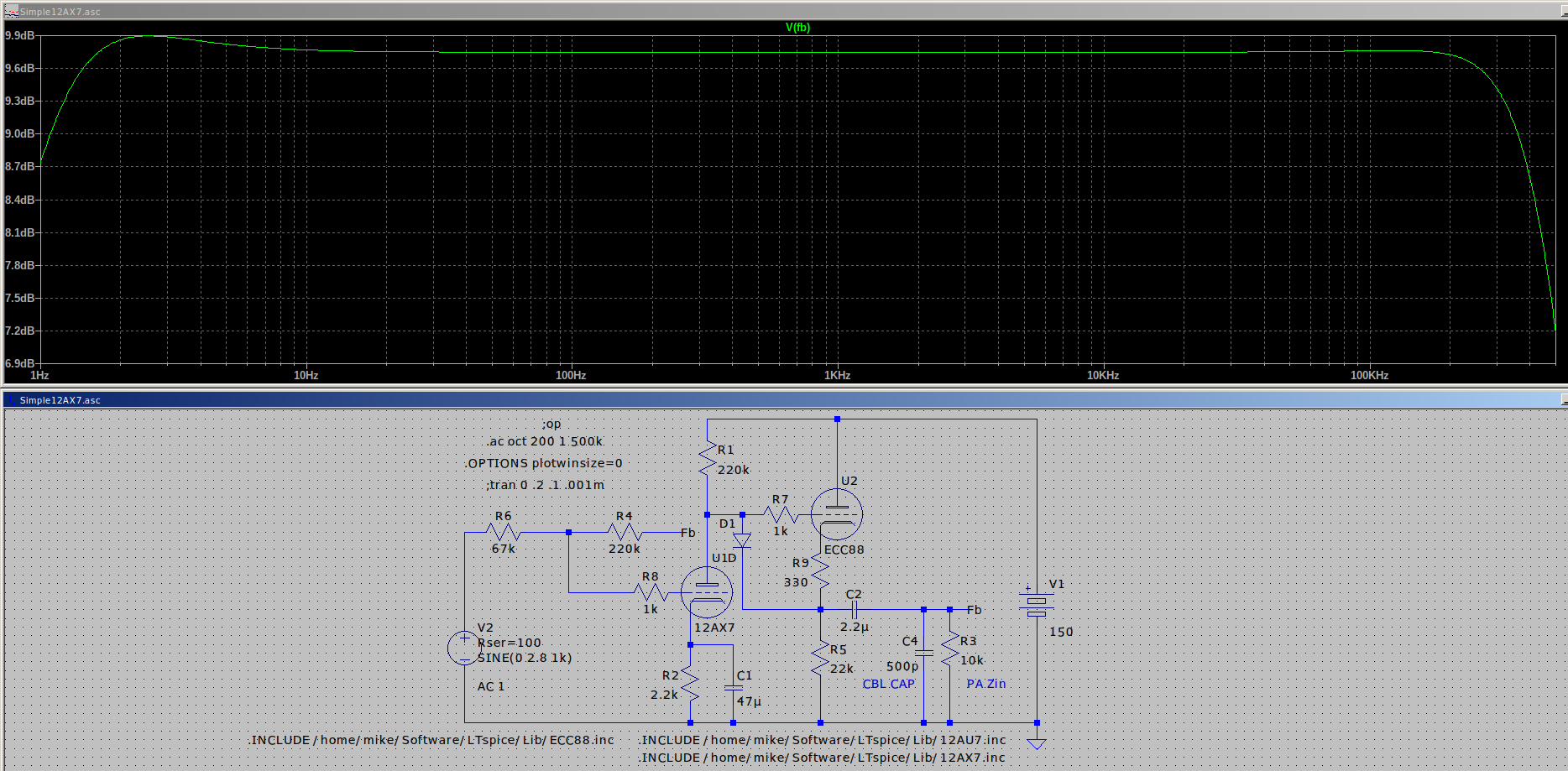Click the plot window title bar Simple12AX7.asc
Image resolution: width=1568 pixels, height=771 pixels.
point(784,11)
